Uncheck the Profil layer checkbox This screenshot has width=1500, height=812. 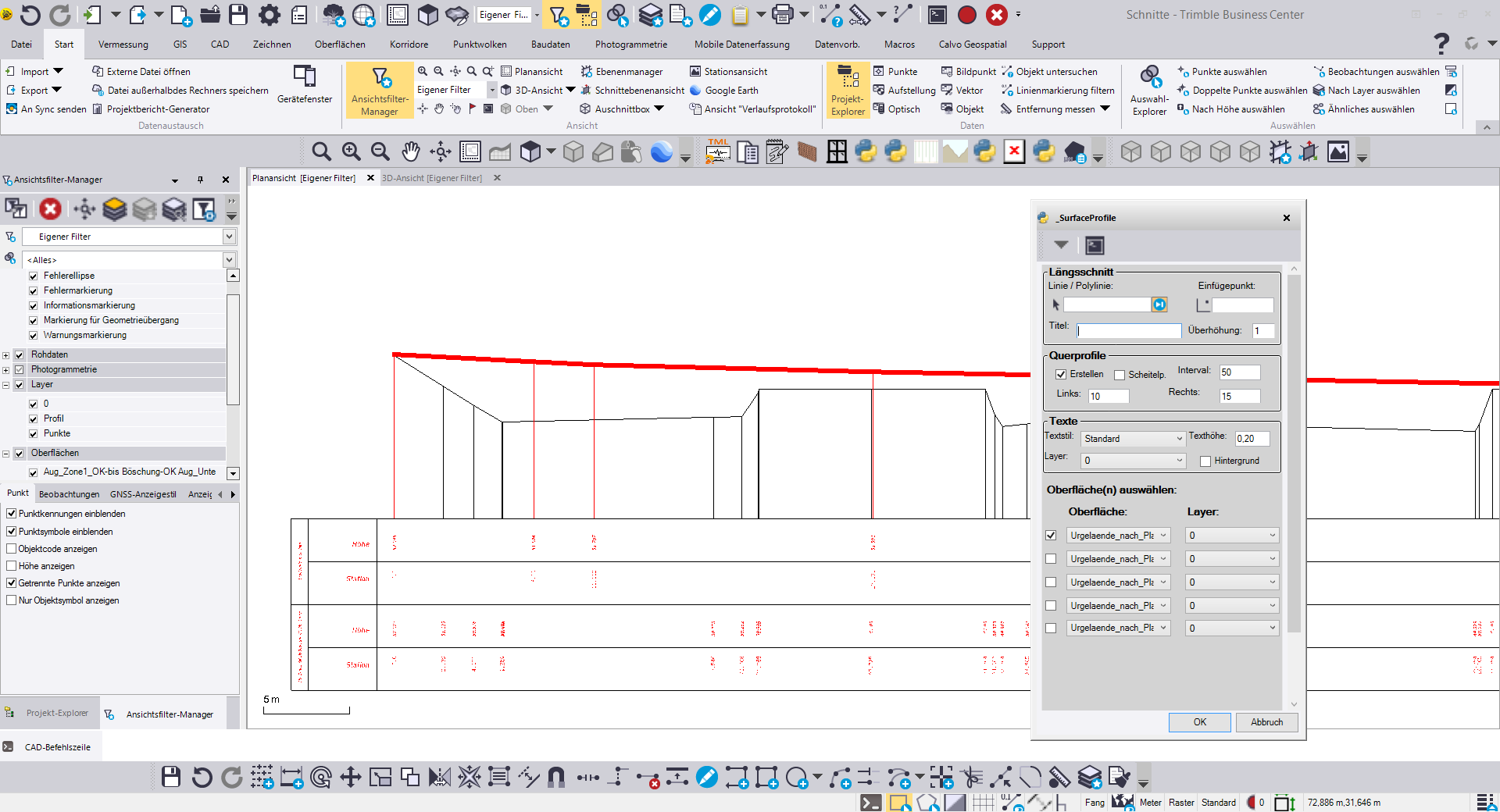(x=34, y=418)
